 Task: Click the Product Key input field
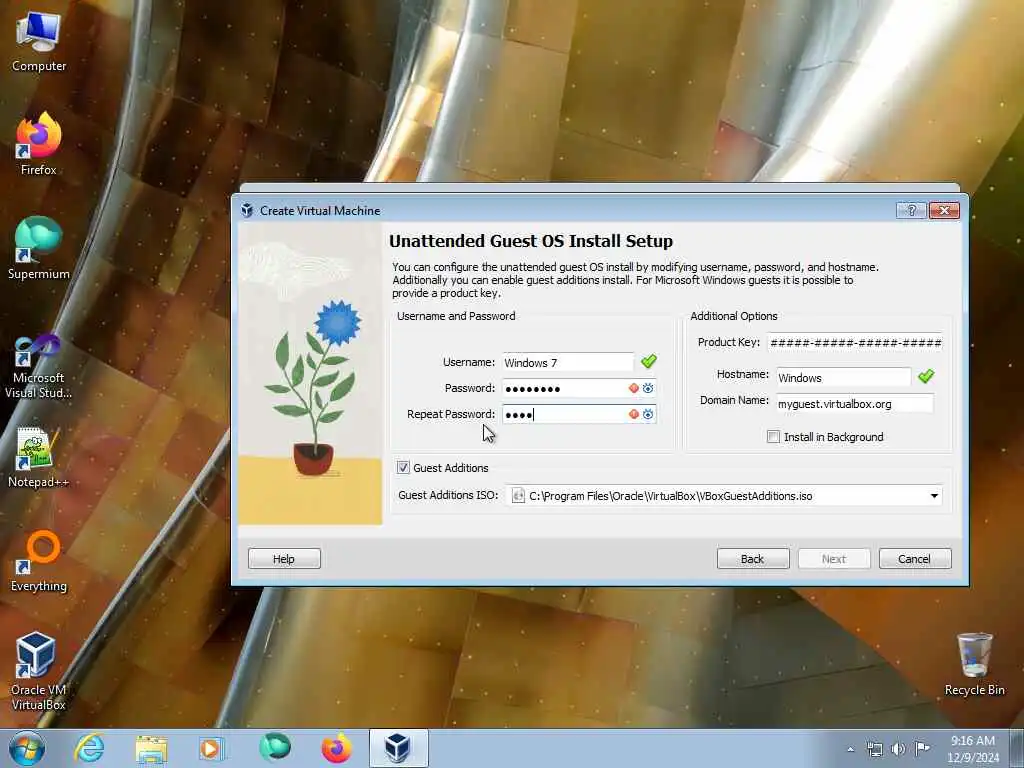(x=855, y=342)
